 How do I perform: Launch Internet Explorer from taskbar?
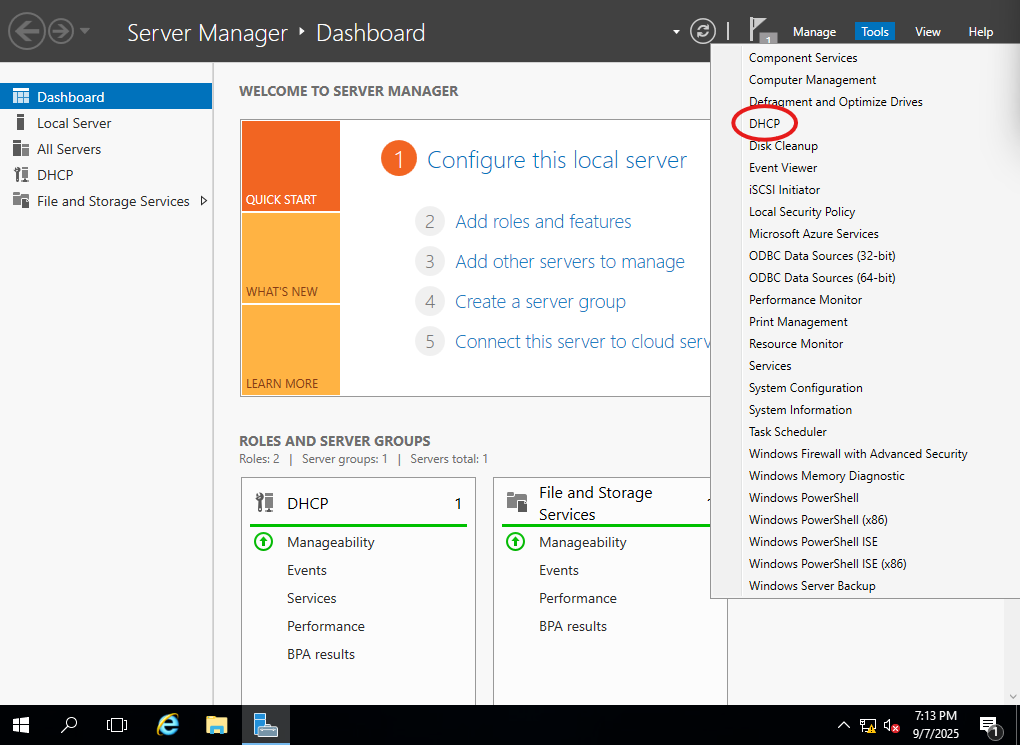point(168,725)
